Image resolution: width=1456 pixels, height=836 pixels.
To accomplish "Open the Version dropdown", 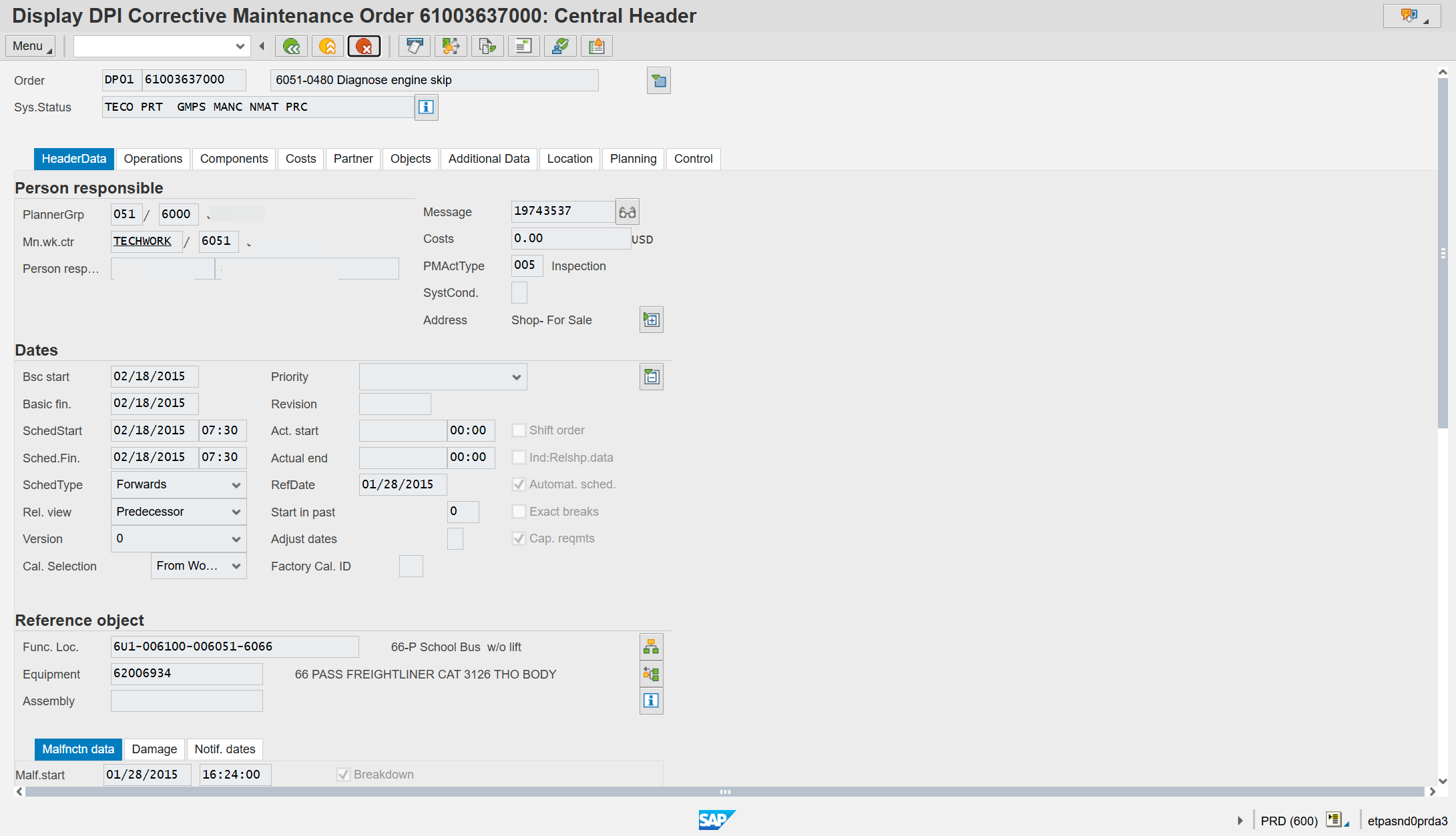I will 236,539.
